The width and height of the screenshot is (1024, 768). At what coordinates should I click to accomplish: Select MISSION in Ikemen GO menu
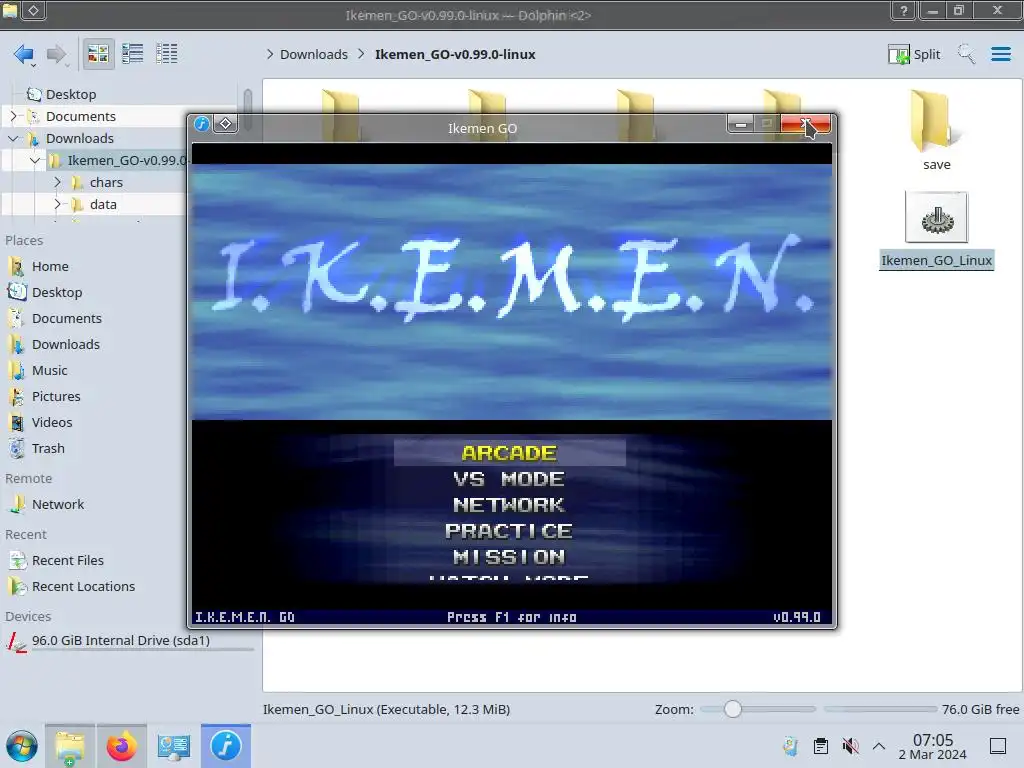point(509,557)
